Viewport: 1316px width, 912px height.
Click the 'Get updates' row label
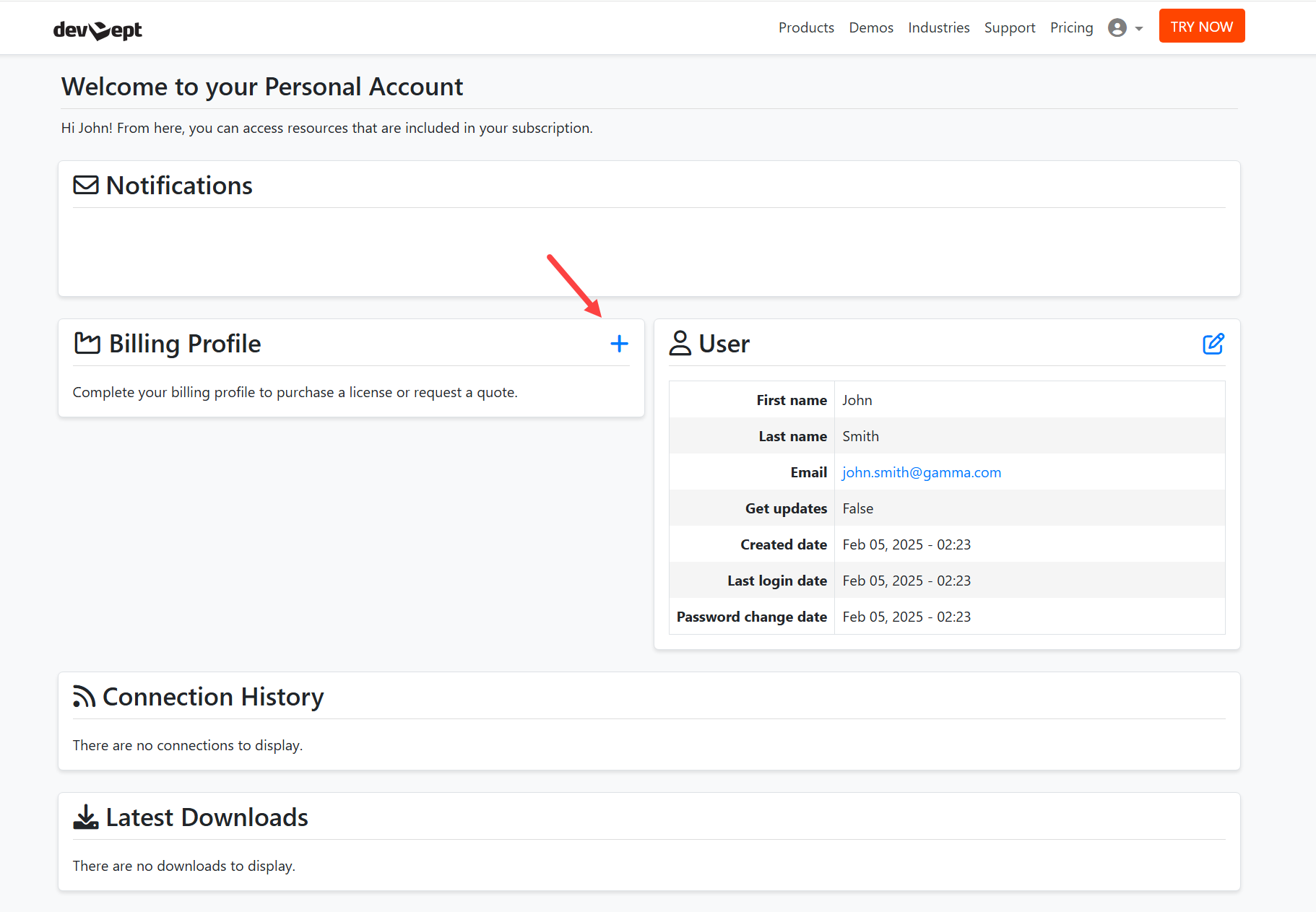pyautogui.click(x=786, y=508)
